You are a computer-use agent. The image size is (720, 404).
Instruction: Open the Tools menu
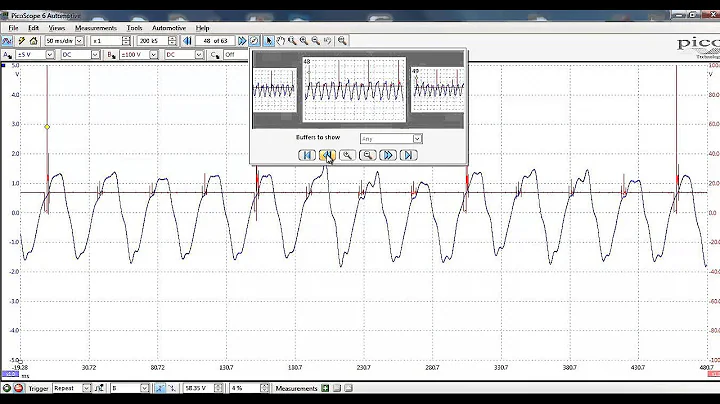coord(135,28)
